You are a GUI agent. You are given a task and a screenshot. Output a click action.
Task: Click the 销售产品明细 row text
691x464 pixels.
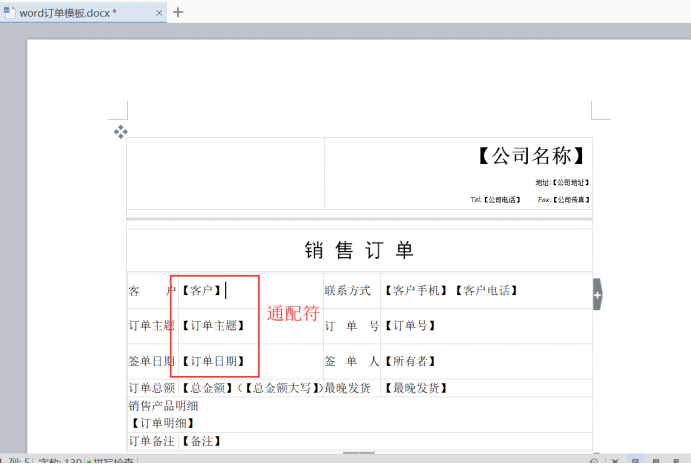(x=163, y=406)
